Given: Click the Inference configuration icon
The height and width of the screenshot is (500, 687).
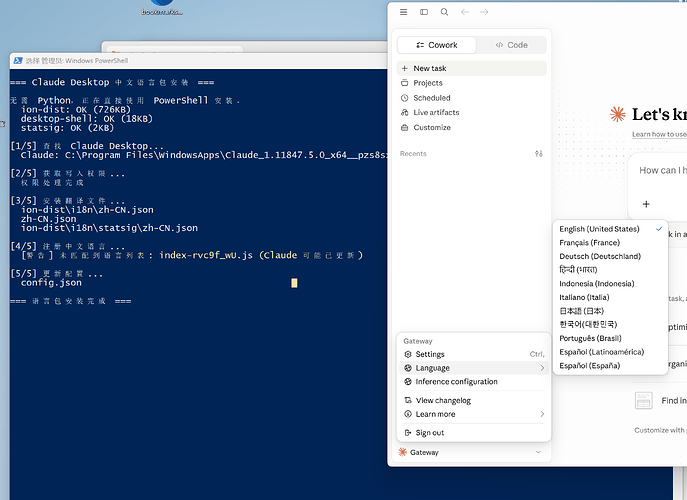Looking at the screenshot, I should pyautogui.click(x=408, y=382).
